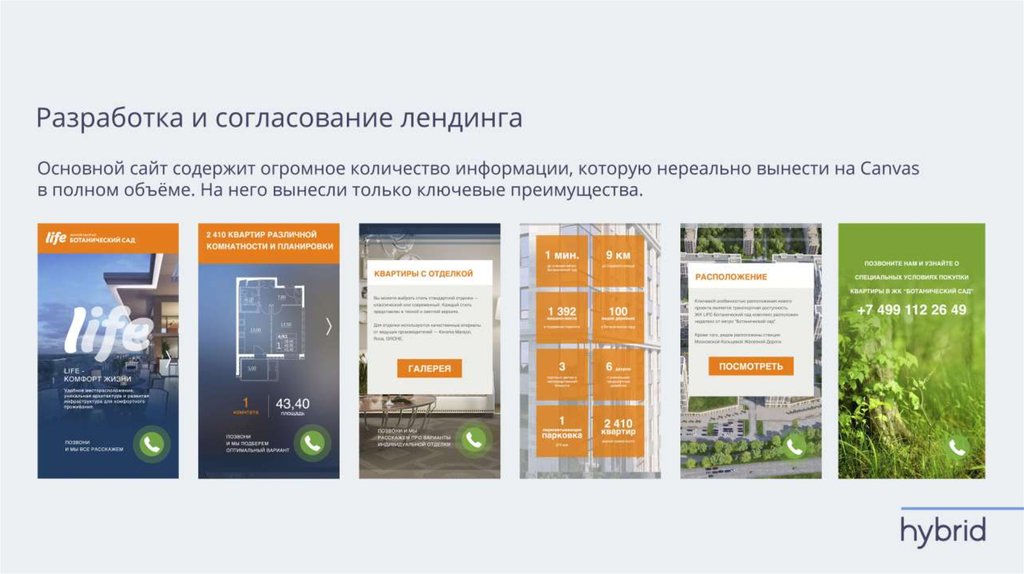Tap green phone icon on Life intro screen

152,445
